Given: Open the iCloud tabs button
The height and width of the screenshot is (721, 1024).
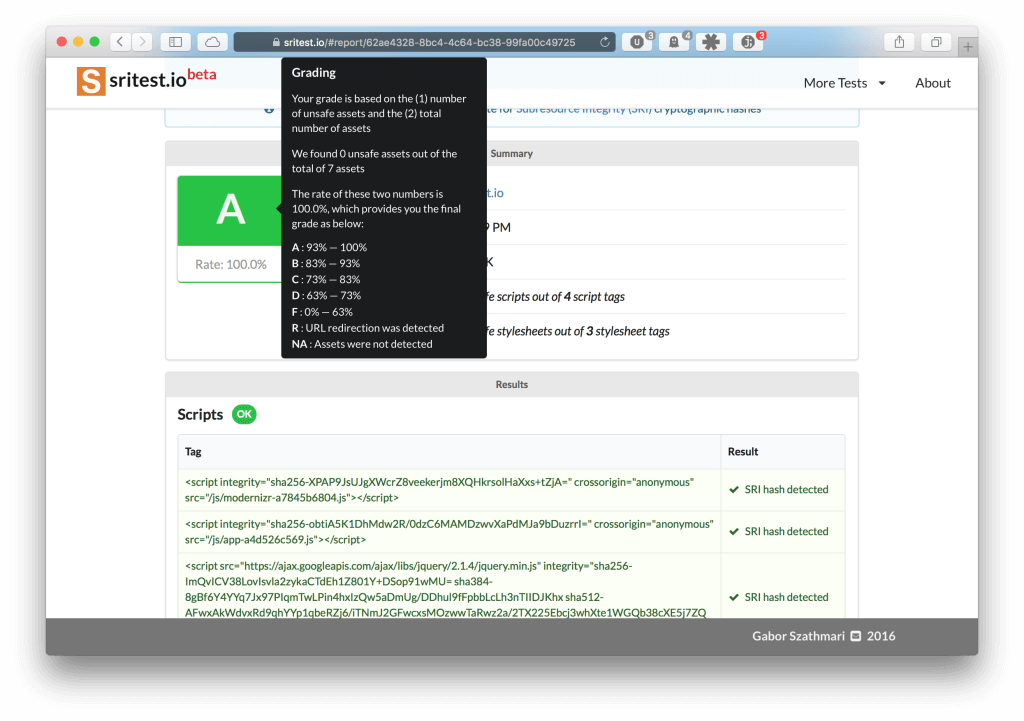Looking at the screenshot, I should (x=212, y=42).
